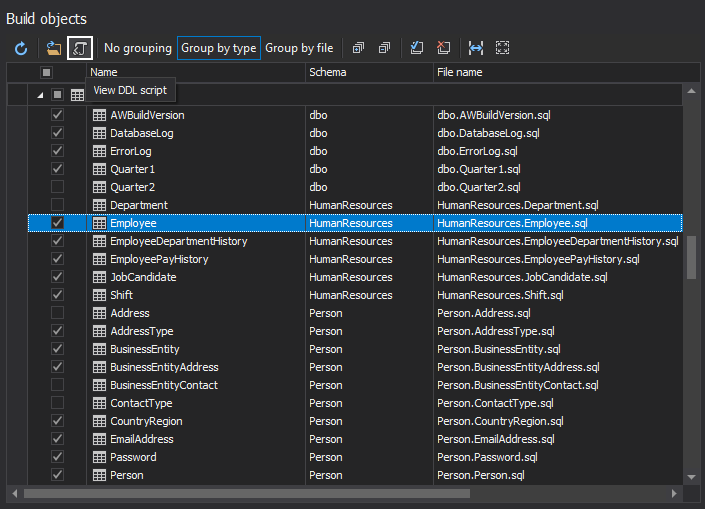Screen dimensions: 705x509
Task: Click the vertical scrollbar down arrow
Action: 690,476
